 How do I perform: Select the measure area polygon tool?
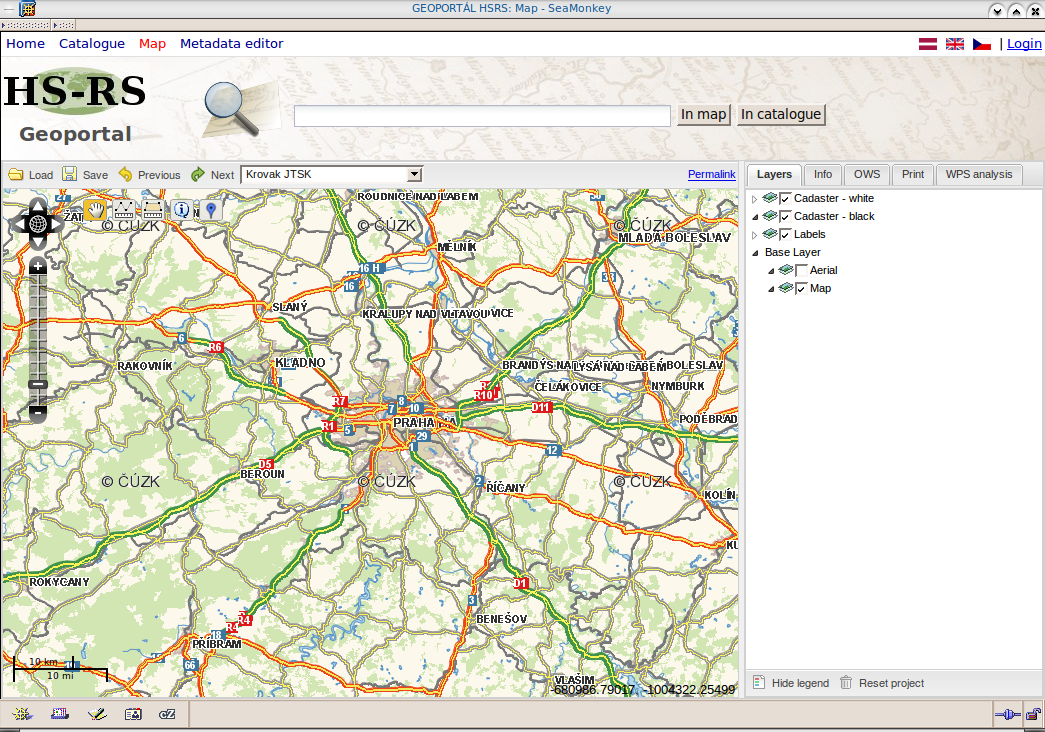click(x=153, y=209)
